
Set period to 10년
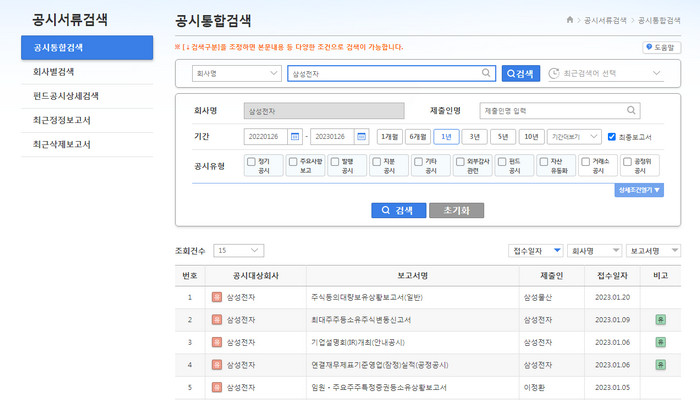coord(531,137)
